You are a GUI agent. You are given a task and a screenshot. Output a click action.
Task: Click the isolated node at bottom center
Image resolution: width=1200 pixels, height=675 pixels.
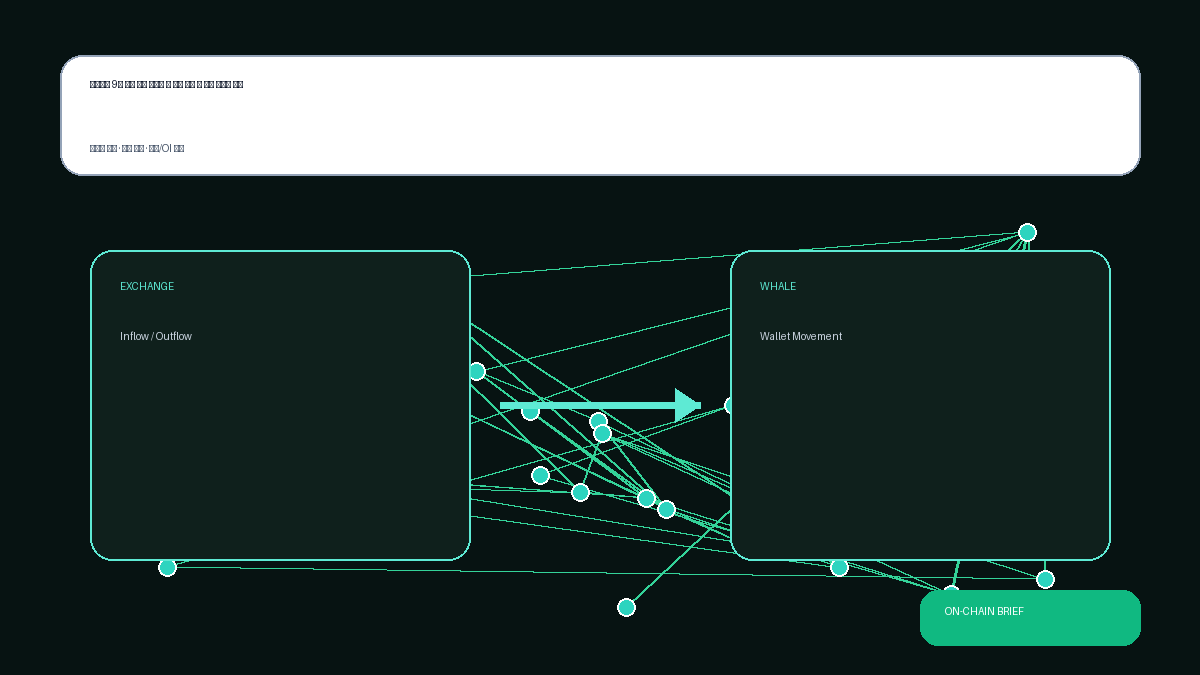[x=626, y=607]
